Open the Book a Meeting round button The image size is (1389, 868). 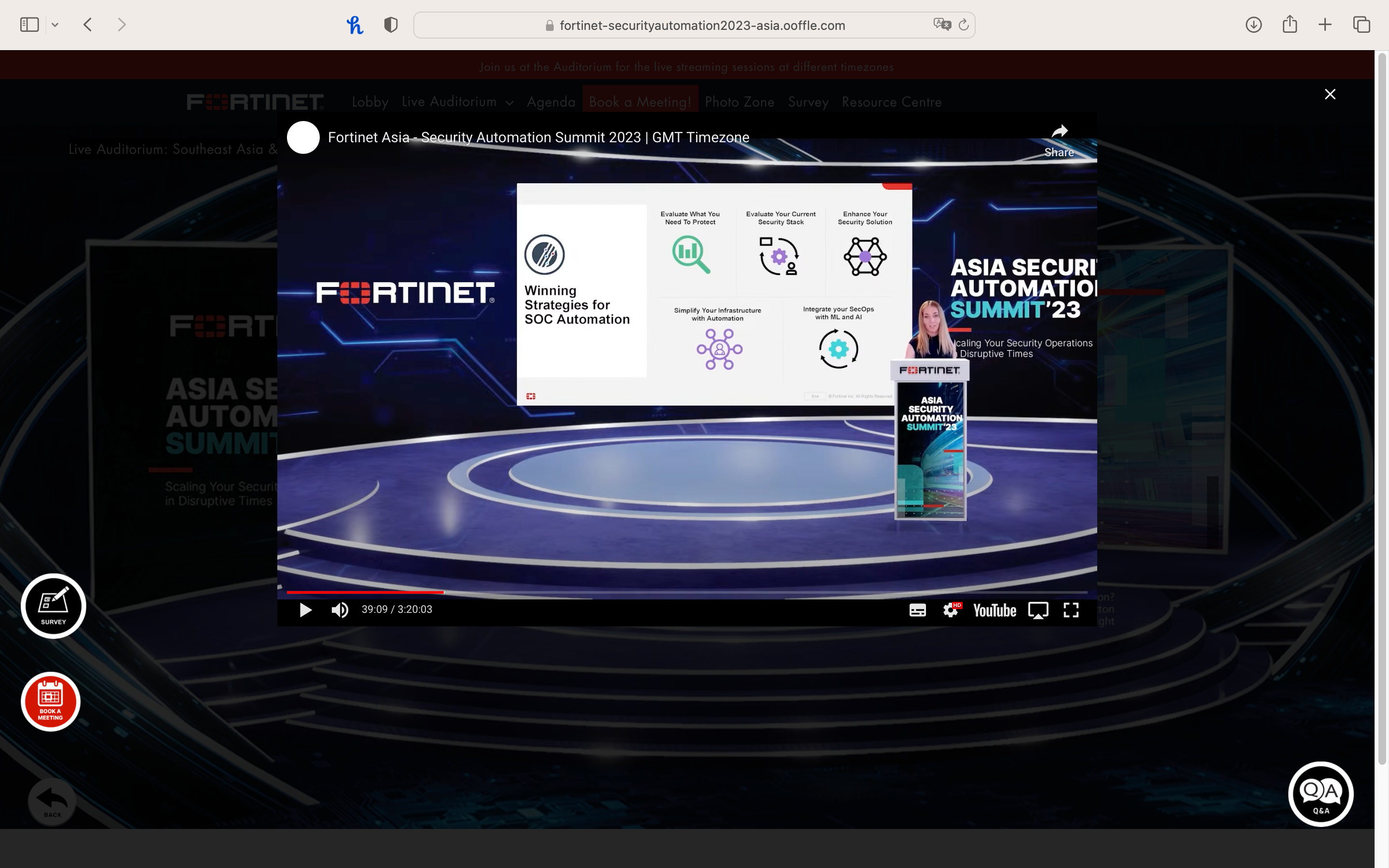(51, 702)
